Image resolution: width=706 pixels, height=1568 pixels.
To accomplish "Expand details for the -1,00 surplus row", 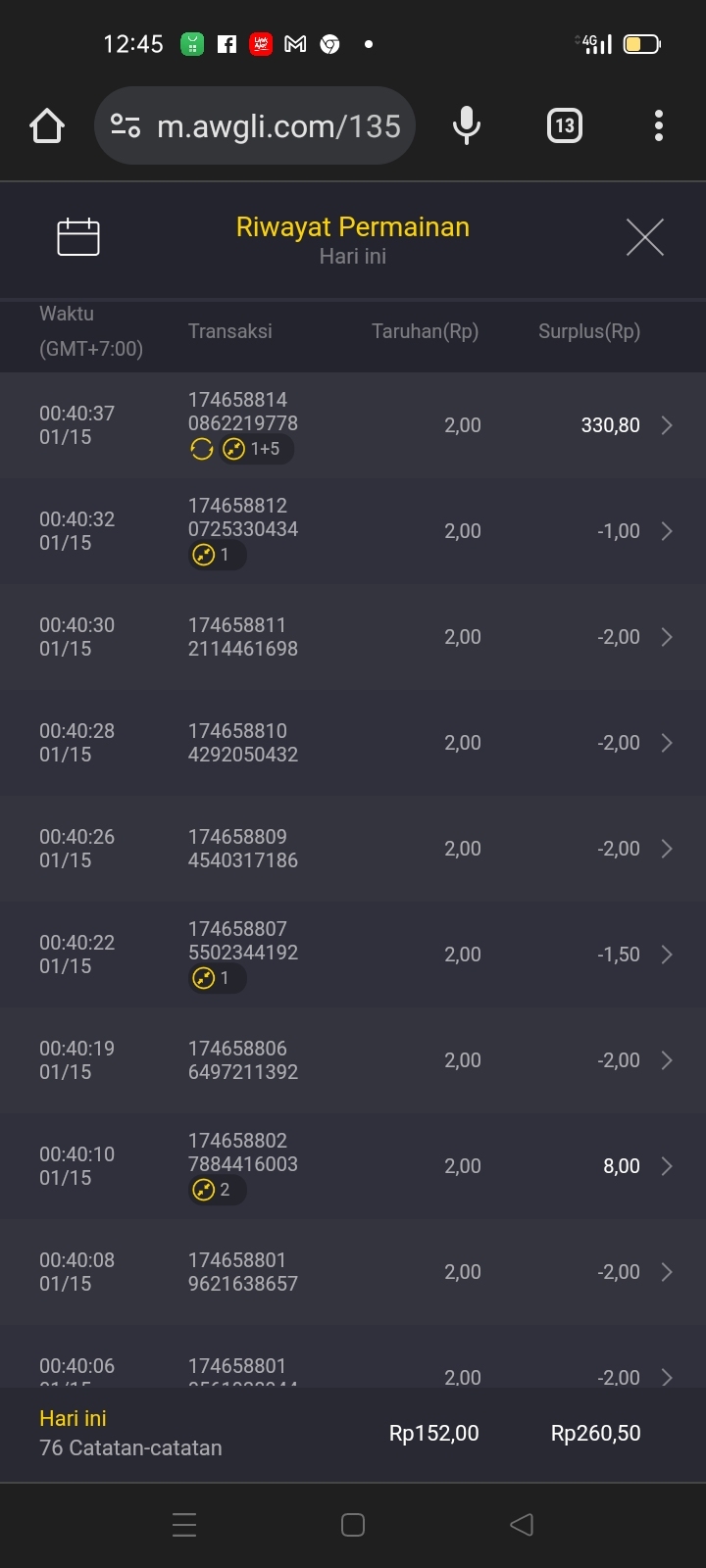I will click(x=667, y=531).
